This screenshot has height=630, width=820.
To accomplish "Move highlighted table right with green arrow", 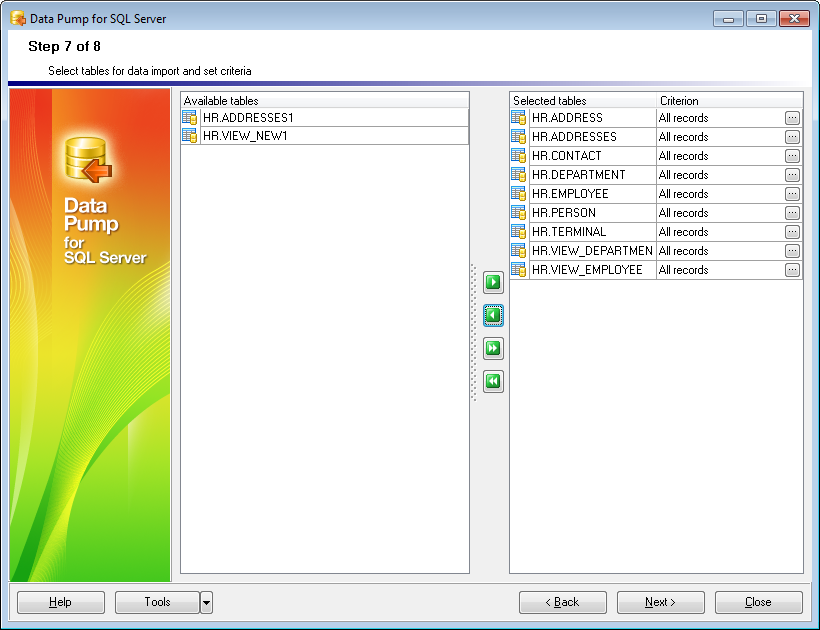I will [x=492, y=282].
